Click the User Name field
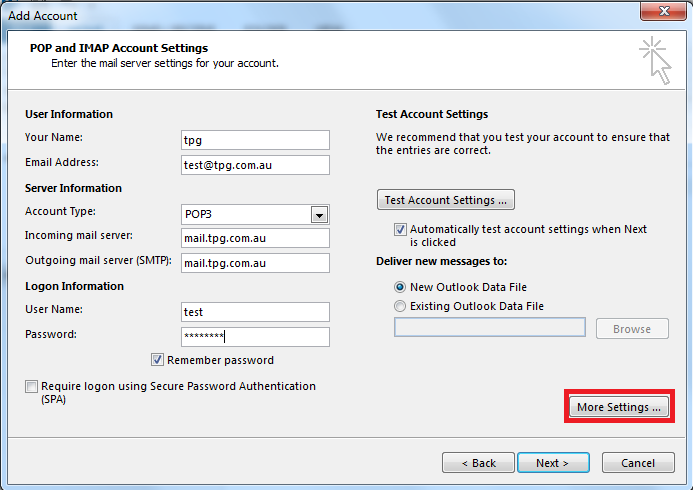 point(255,312)
